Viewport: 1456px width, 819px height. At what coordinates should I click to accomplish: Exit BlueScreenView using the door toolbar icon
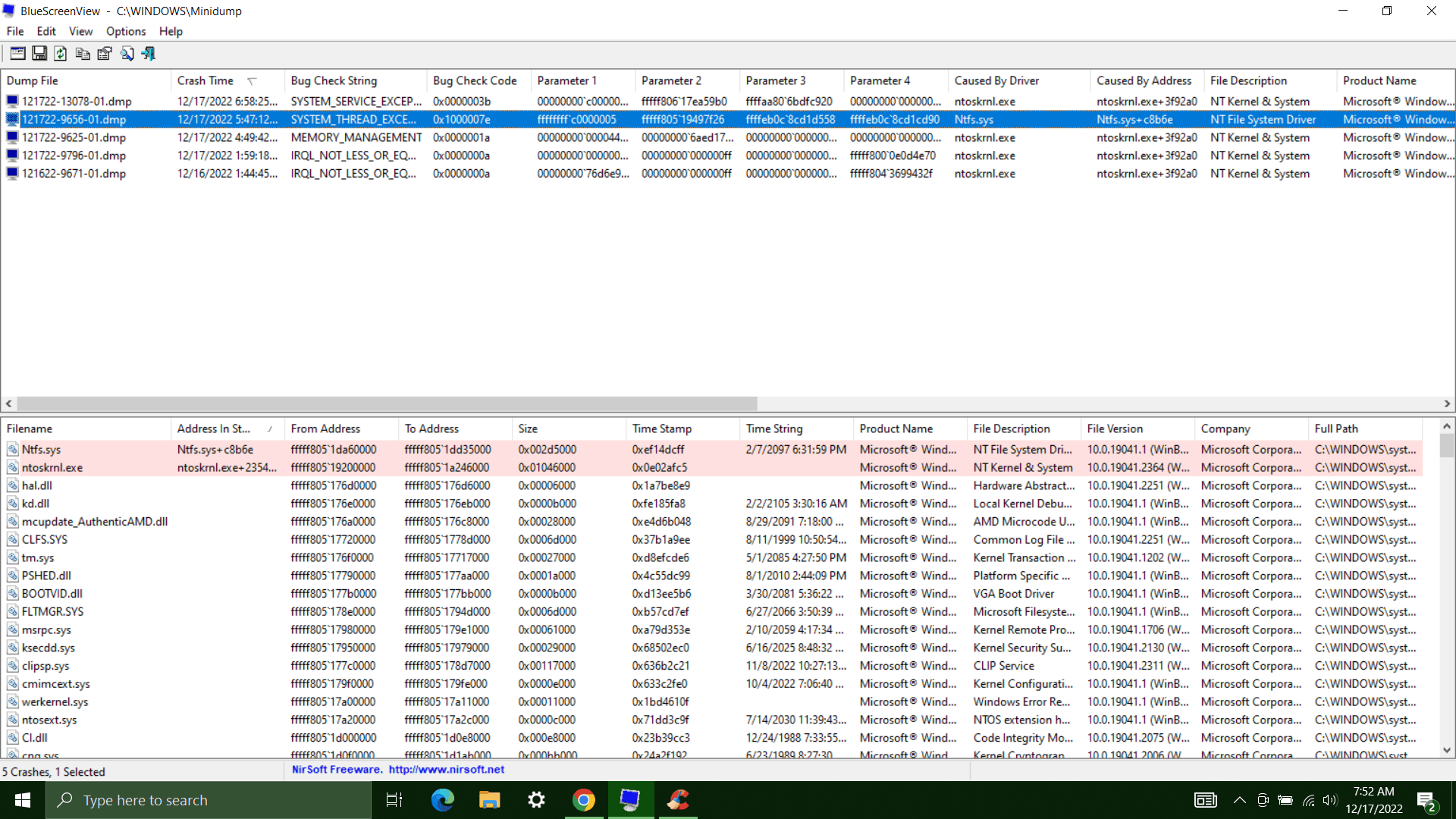148,53
